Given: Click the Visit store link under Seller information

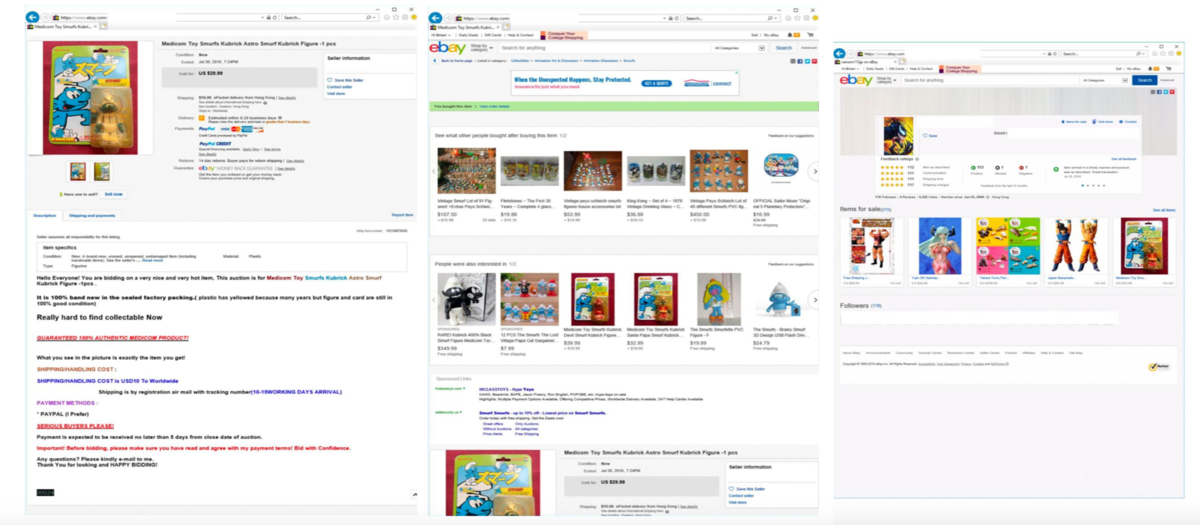Looking at the screenshot, I should [337, 94].
